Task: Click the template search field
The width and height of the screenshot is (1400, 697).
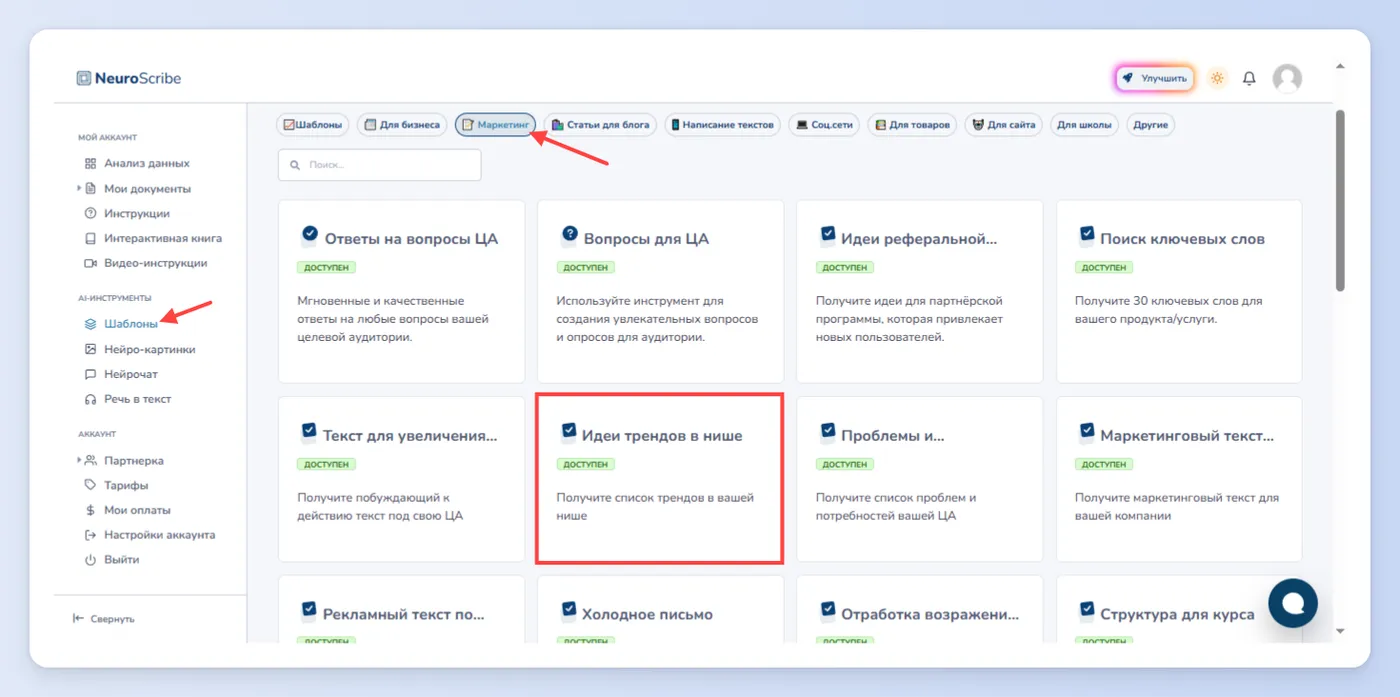Action: click(380, 165)
